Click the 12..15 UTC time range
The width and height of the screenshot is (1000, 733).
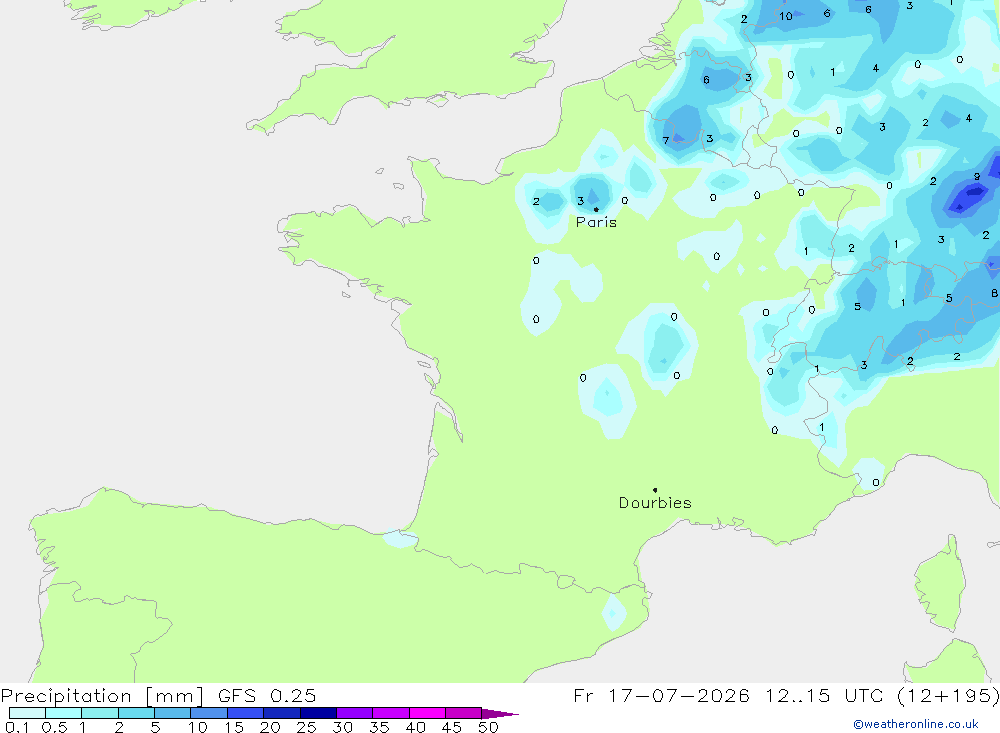pos(828,695)
